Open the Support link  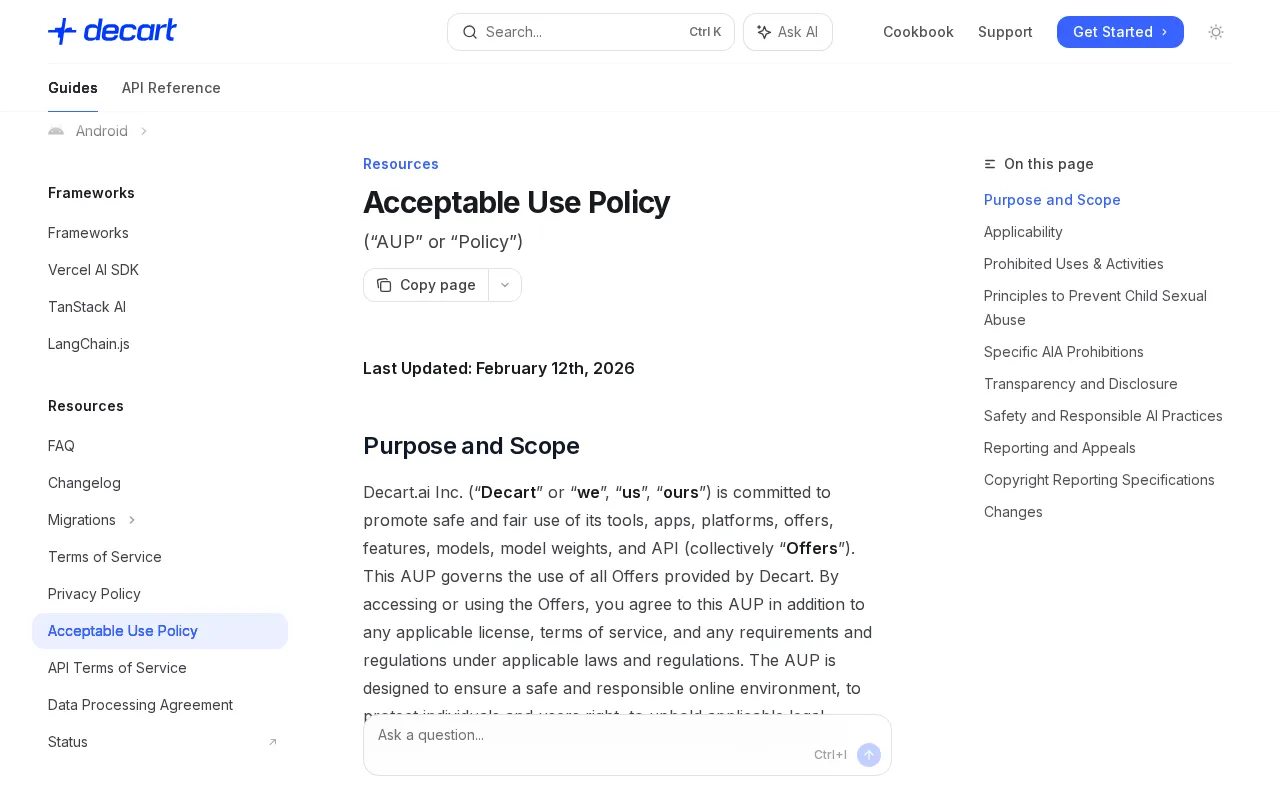pyautogui.click(x=1005, y=32)
